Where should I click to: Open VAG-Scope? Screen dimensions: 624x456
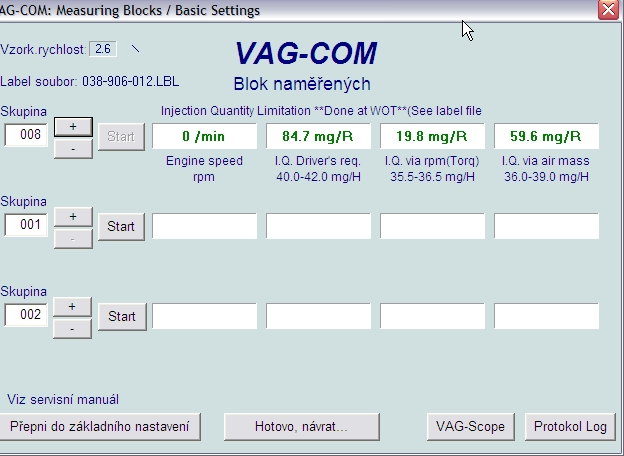(470, 427)
